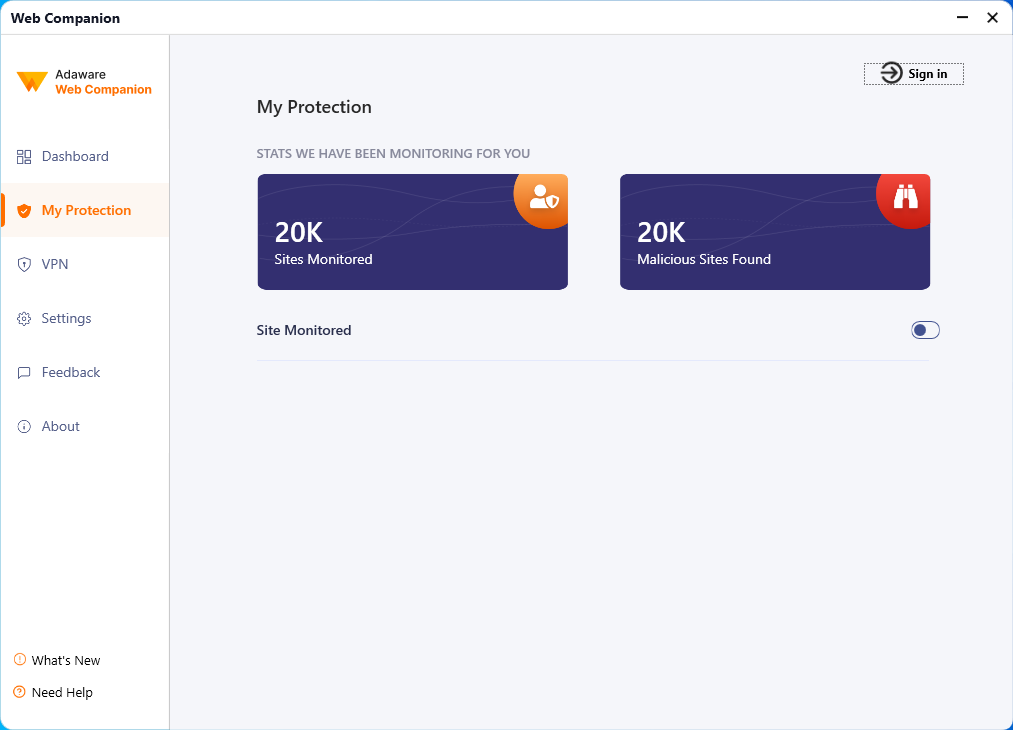Enable the Site Monitored toggle

925,330
